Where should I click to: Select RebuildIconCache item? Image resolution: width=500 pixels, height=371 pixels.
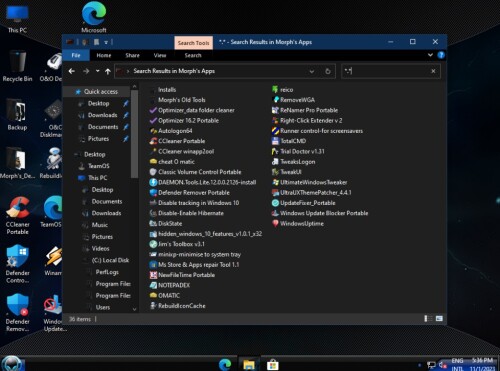pos(178,306)
